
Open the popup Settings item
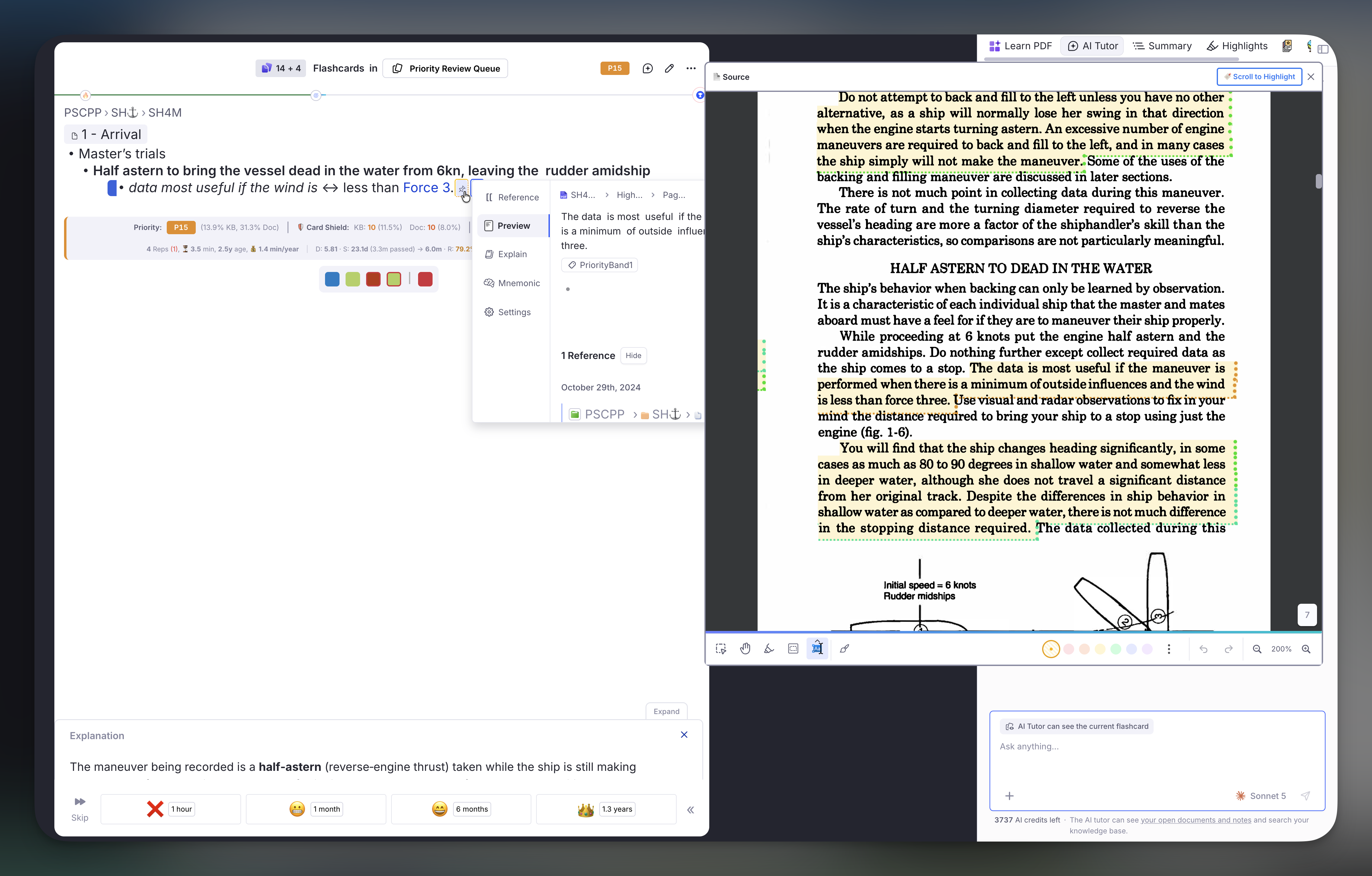click(x=512, y=312)
